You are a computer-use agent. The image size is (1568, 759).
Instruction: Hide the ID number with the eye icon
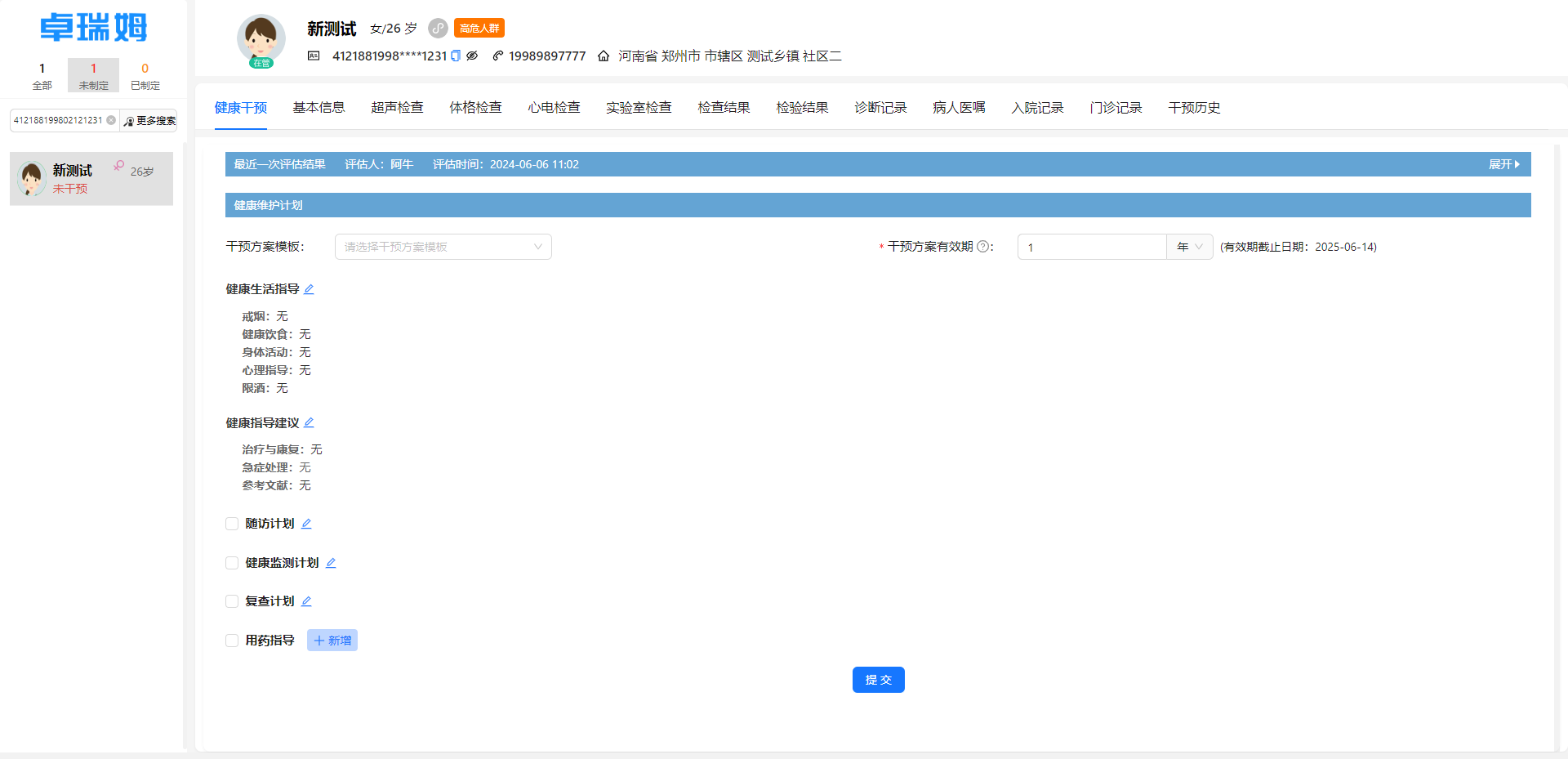(472, 56)
